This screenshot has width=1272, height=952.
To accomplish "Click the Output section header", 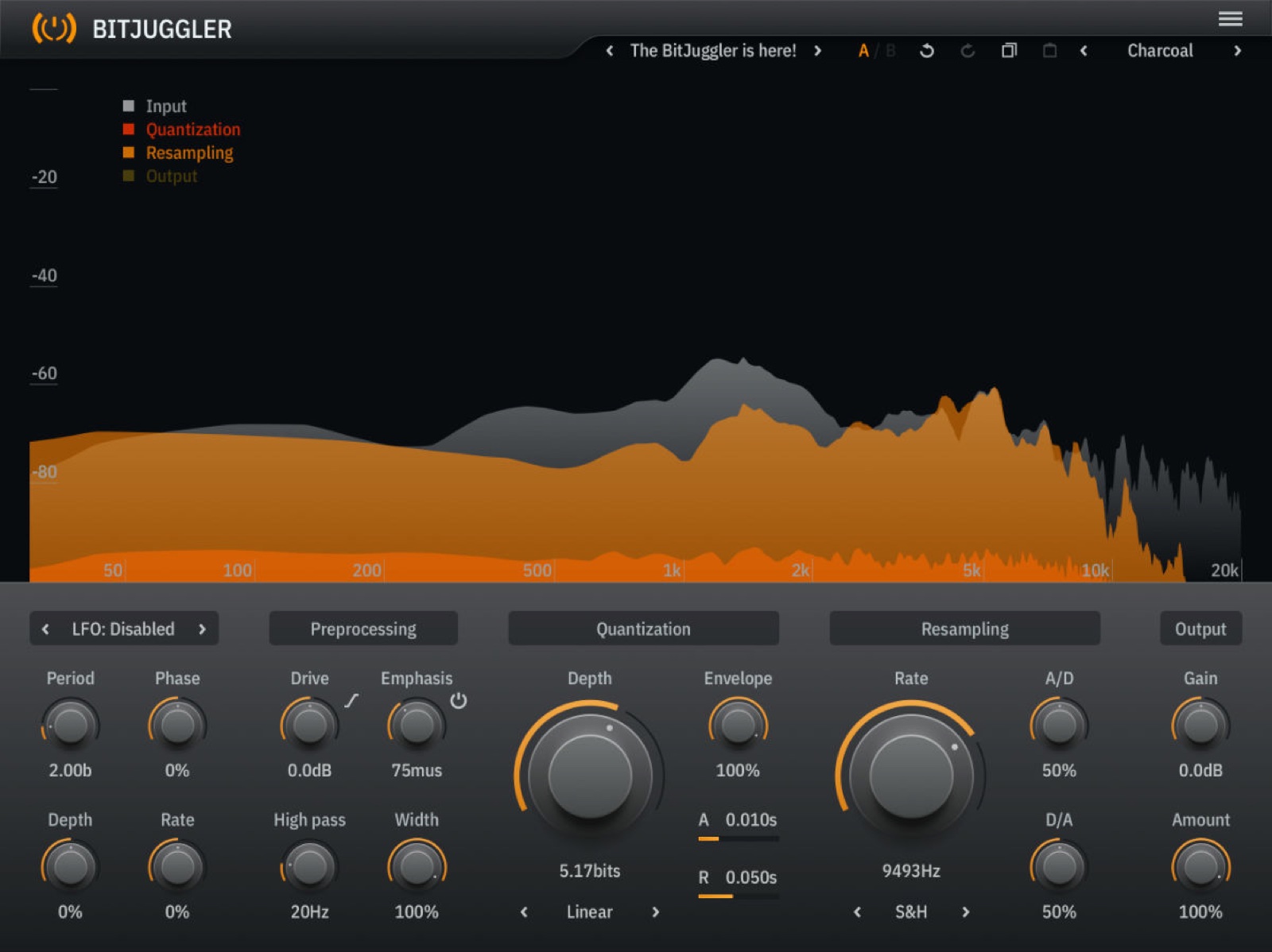I will pos(1200,629).
